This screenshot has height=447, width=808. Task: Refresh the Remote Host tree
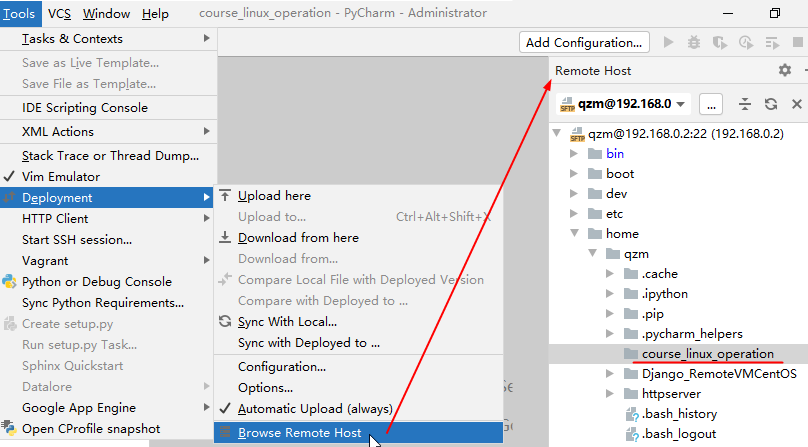coord(770,104)
